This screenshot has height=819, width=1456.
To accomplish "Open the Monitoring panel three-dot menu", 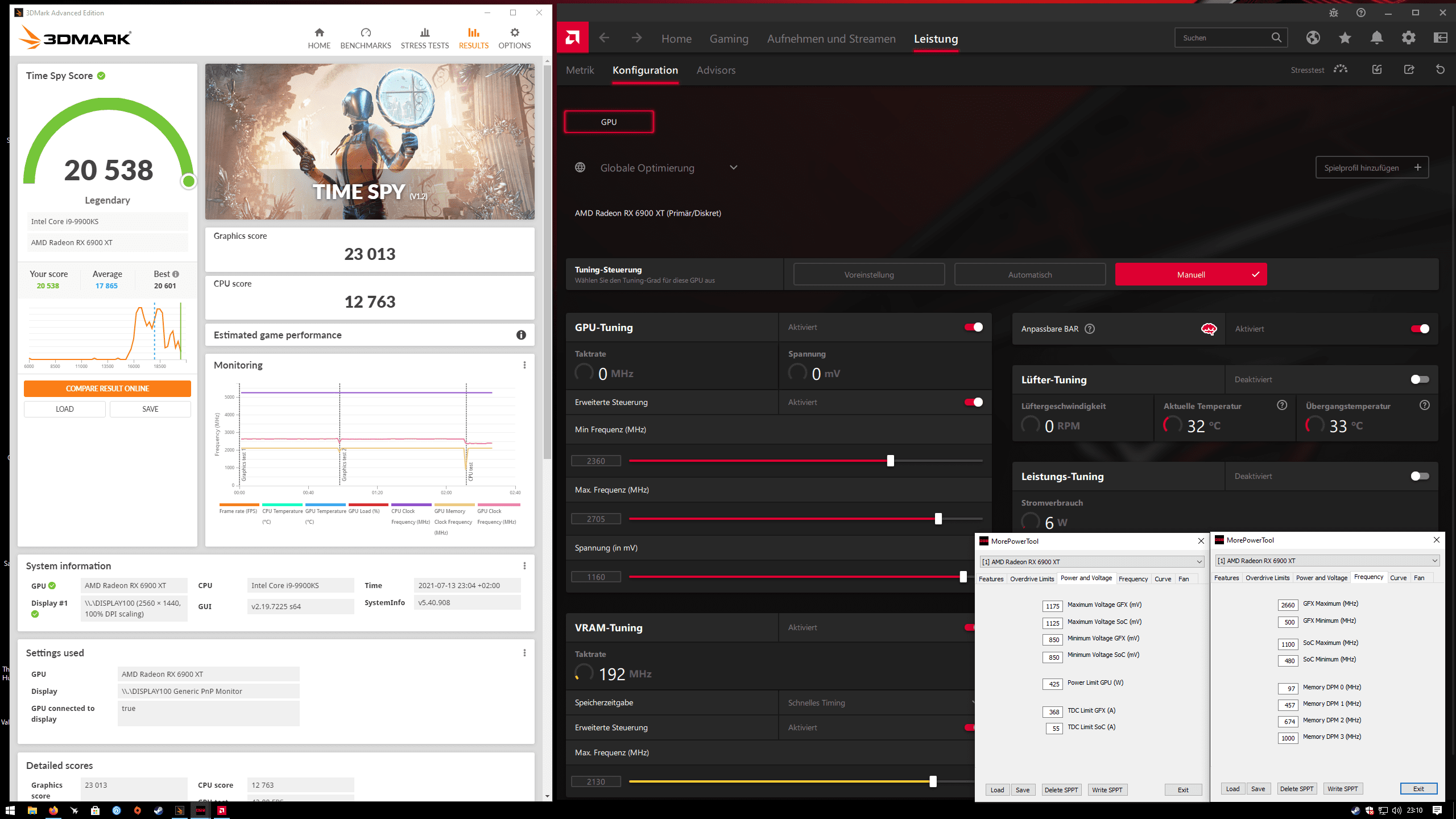I will (x=524, y=365).
